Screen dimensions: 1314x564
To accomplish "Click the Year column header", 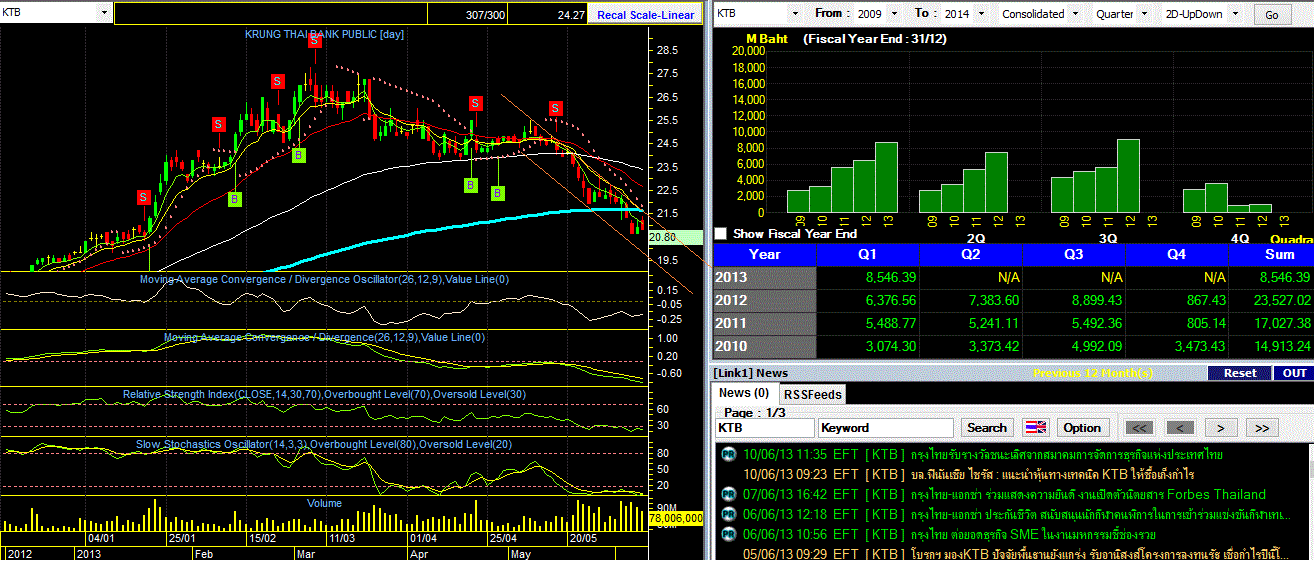I will click(x=764, y=254).
